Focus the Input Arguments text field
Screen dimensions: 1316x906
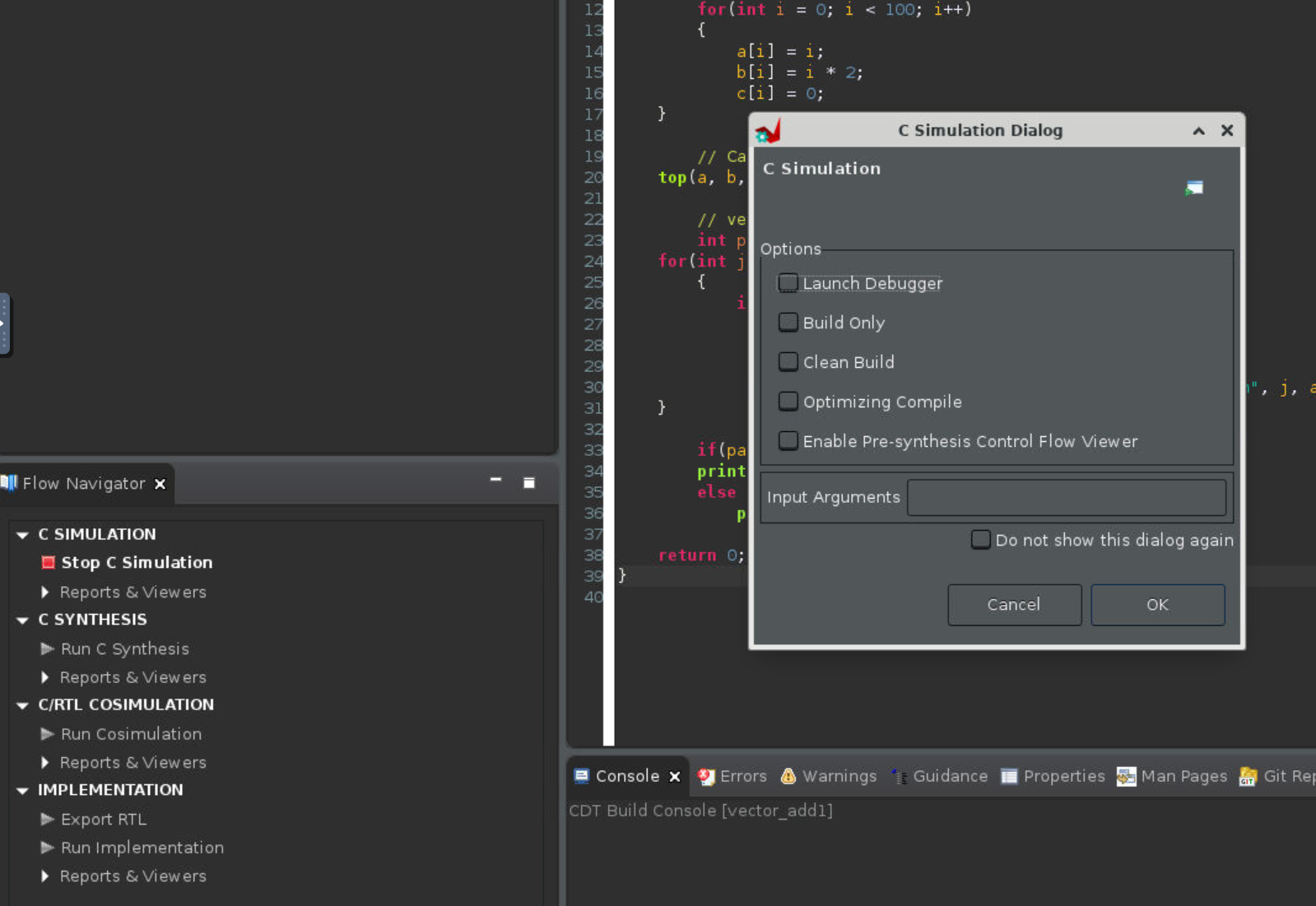(x=1067, y=497)
